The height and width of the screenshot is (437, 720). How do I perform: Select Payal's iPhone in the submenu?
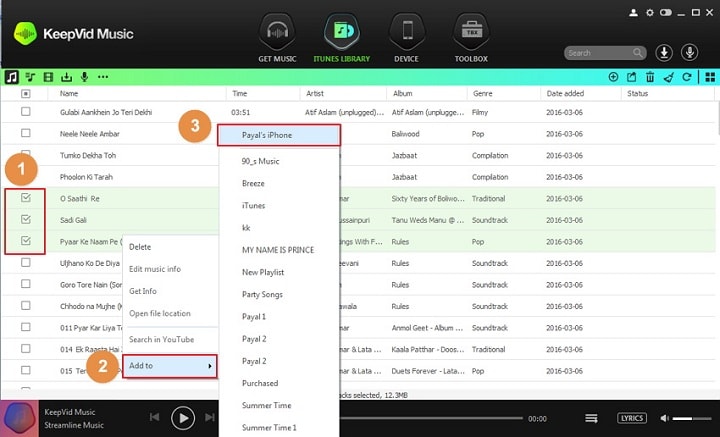point(279,135)
